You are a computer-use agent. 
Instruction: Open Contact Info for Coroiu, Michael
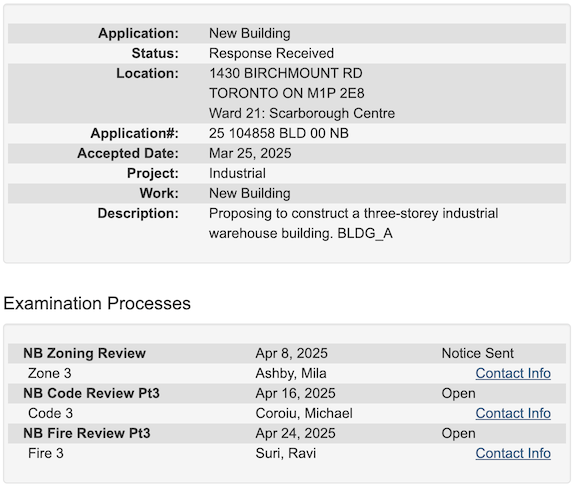pos(513,413)
